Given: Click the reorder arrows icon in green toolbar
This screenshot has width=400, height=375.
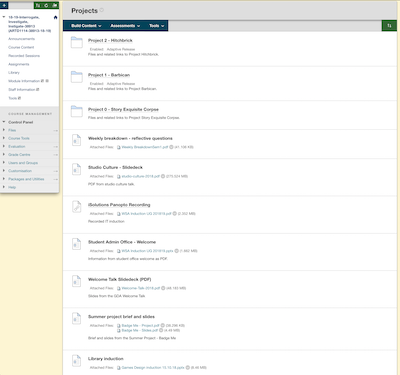Looking at the screenshot, I should click(38, 5).
